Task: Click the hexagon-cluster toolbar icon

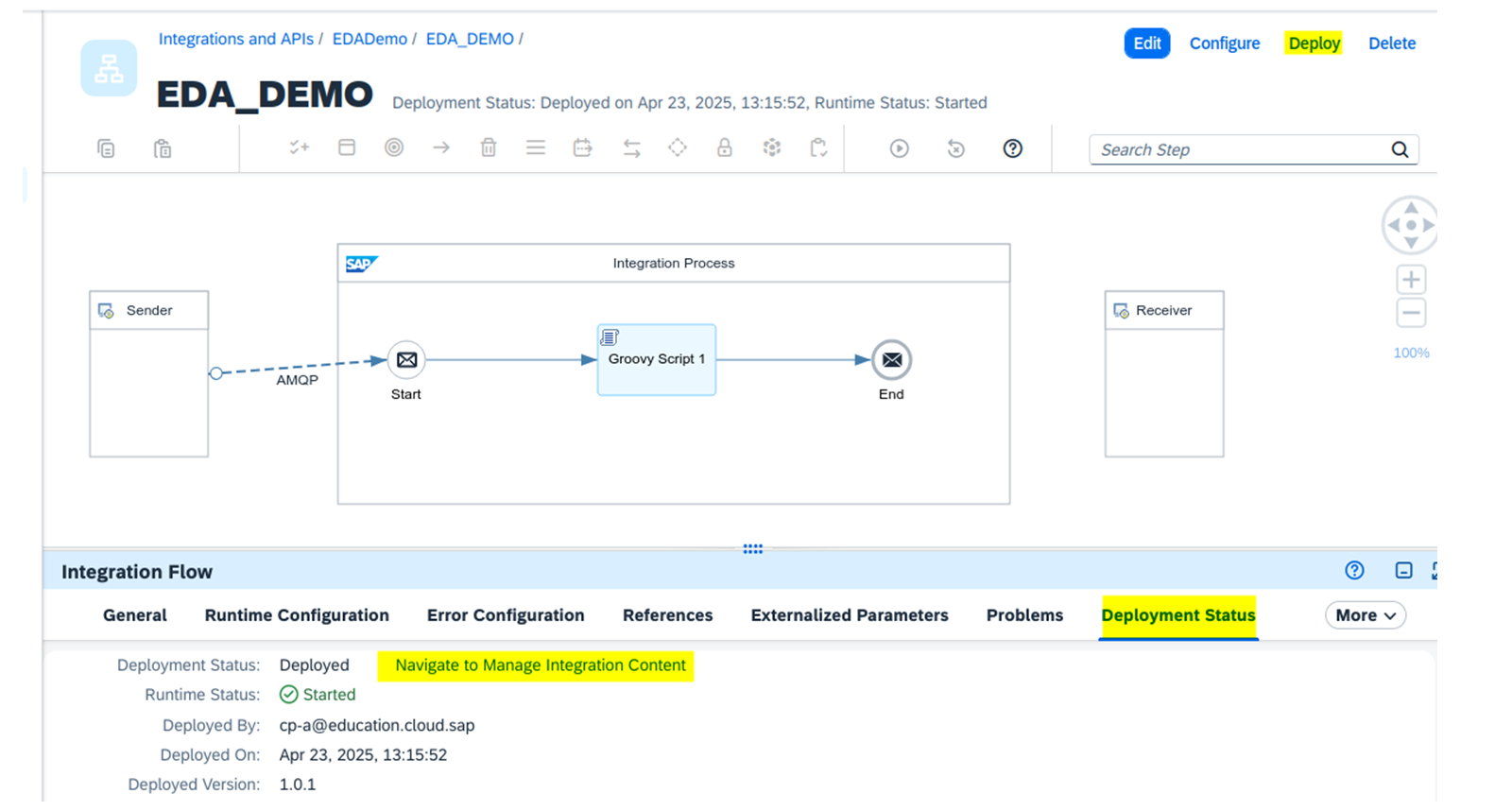Action: (772, 147)
